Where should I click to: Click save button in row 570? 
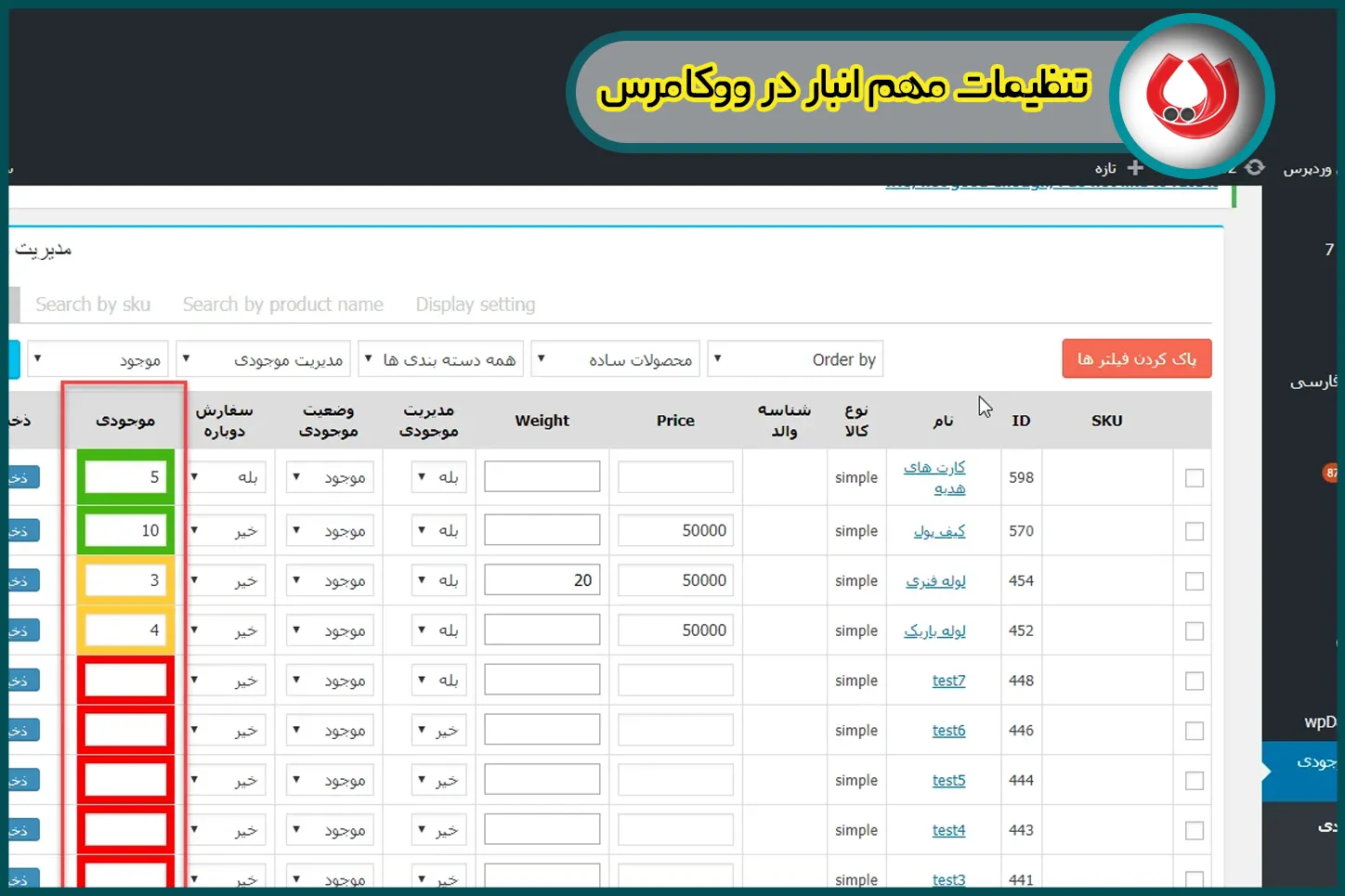coord(22,530)
